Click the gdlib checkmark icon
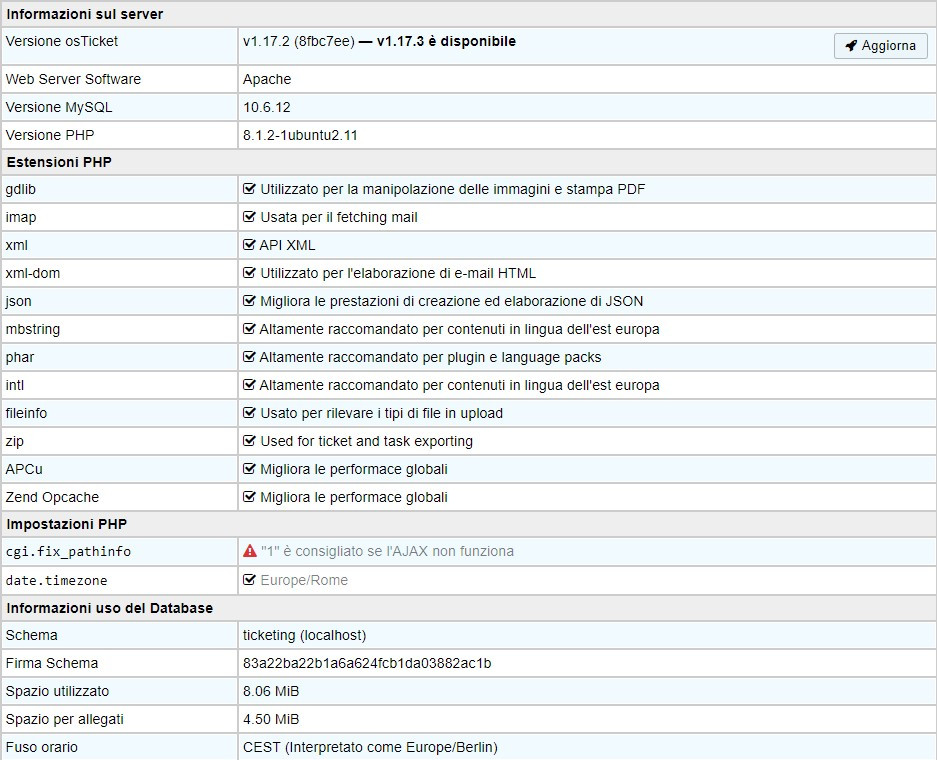 tap(250, 189)
